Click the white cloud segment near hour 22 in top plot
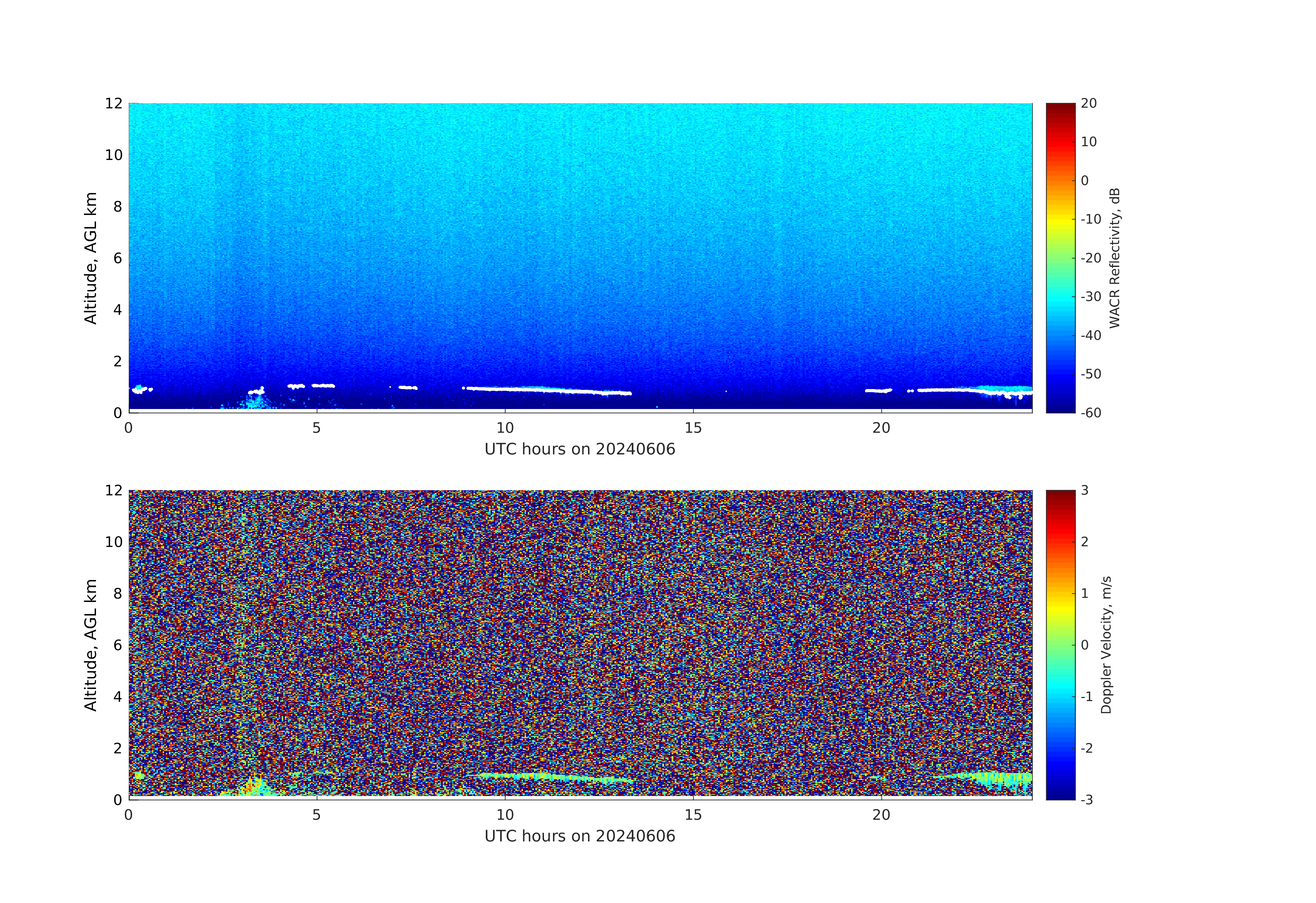Screen dimensions: 1316x903 pyautogui.click(x=957, y=390)
